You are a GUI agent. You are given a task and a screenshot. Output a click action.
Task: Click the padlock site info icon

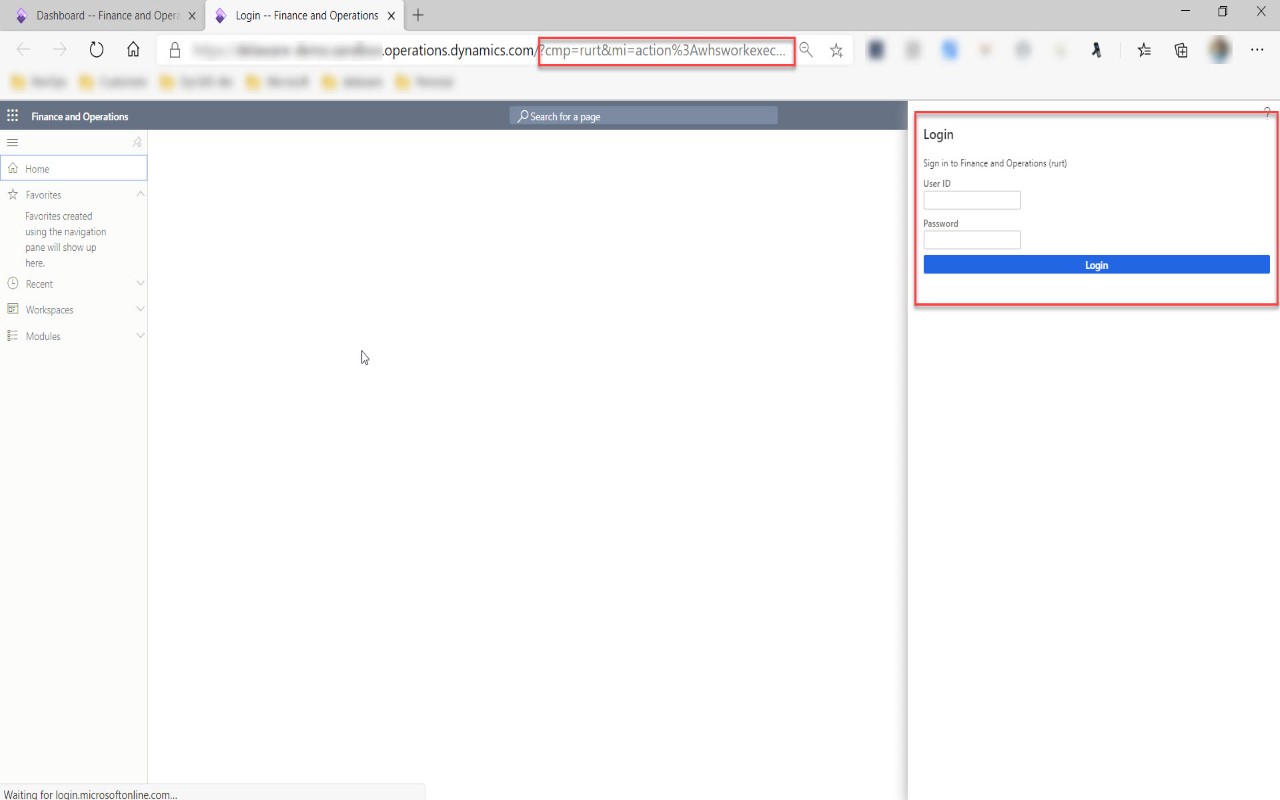(x=175, y=50)
